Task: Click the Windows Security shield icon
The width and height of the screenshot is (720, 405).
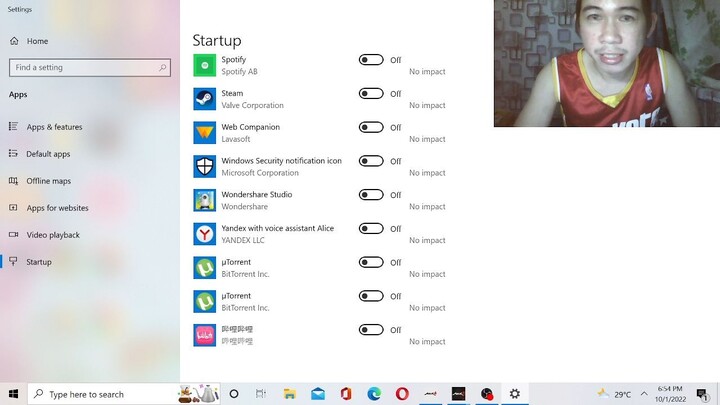Action: 204,167
